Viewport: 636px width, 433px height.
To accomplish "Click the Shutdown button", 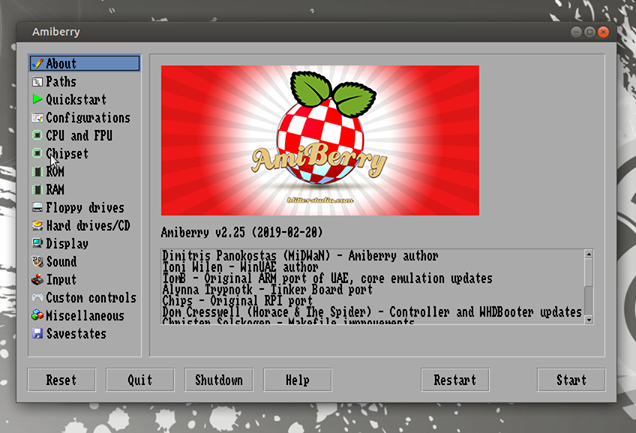I will (219, 380).
